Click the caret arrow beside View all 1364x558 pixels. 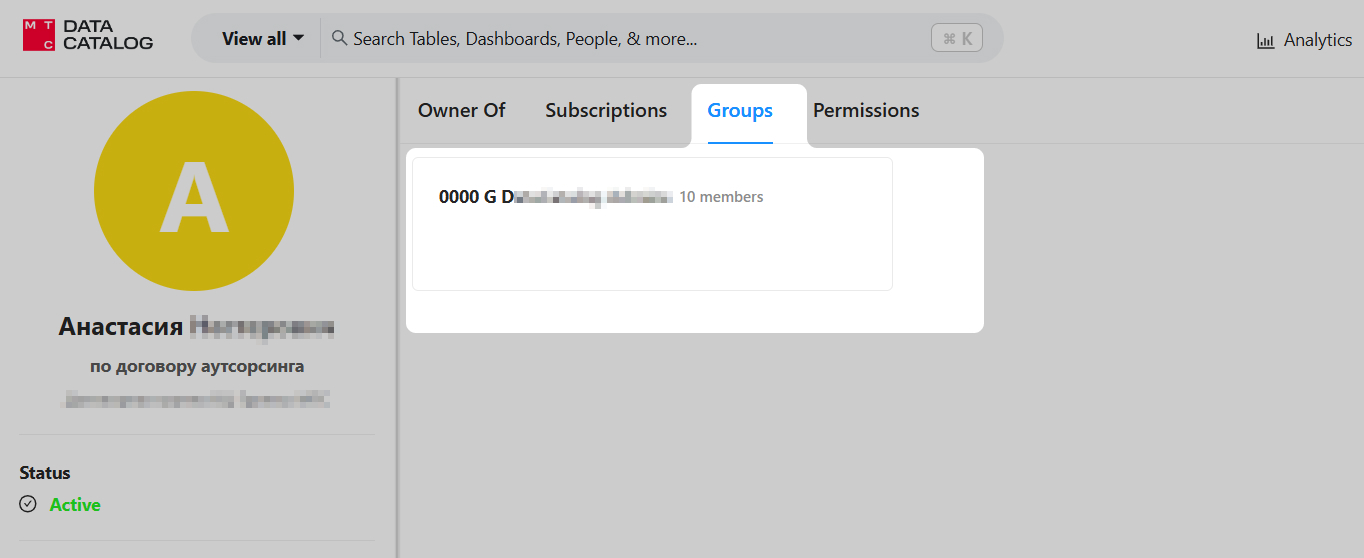[x=298, y=39]
